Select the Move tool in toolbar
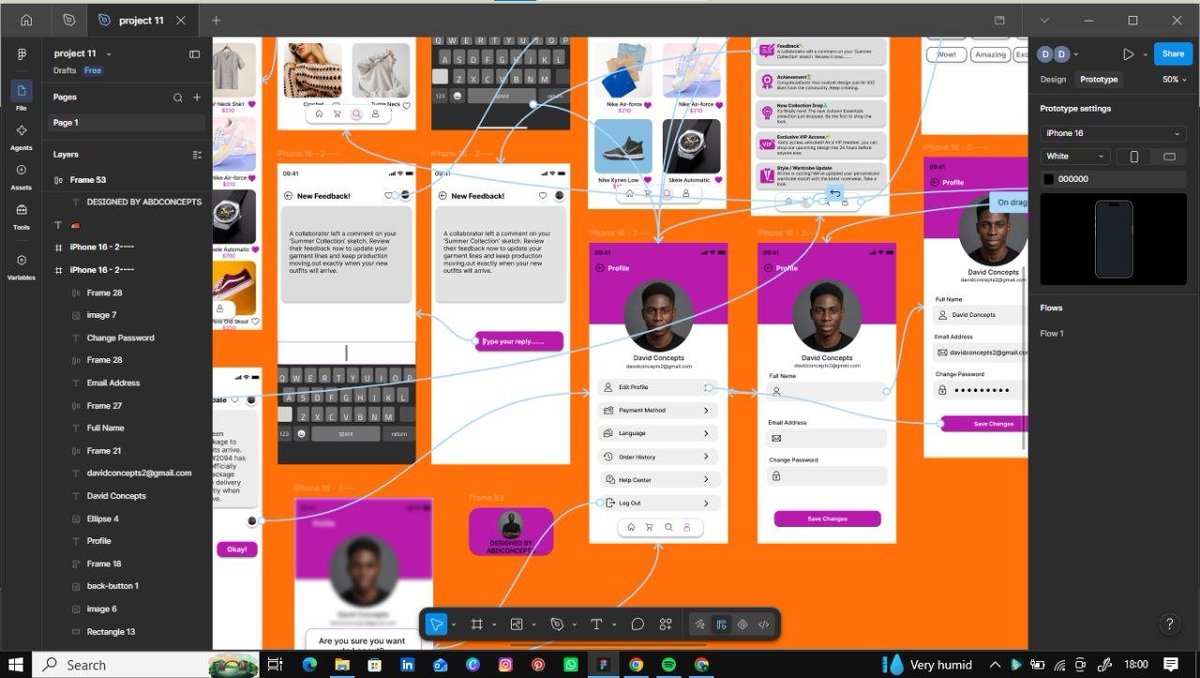This screenshot has height=678, width=1200. click(436, 624)
